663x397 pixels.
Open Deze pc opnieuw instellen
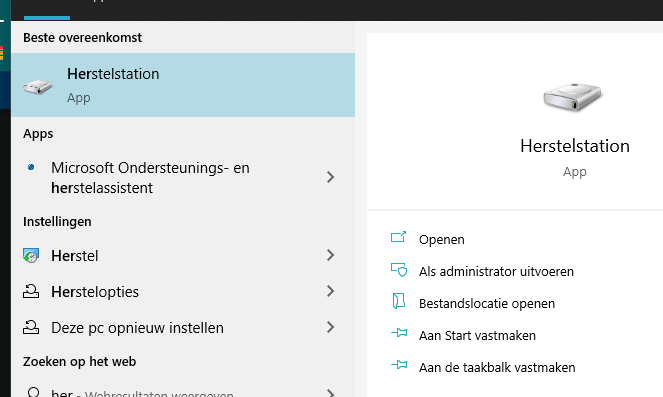183,327
